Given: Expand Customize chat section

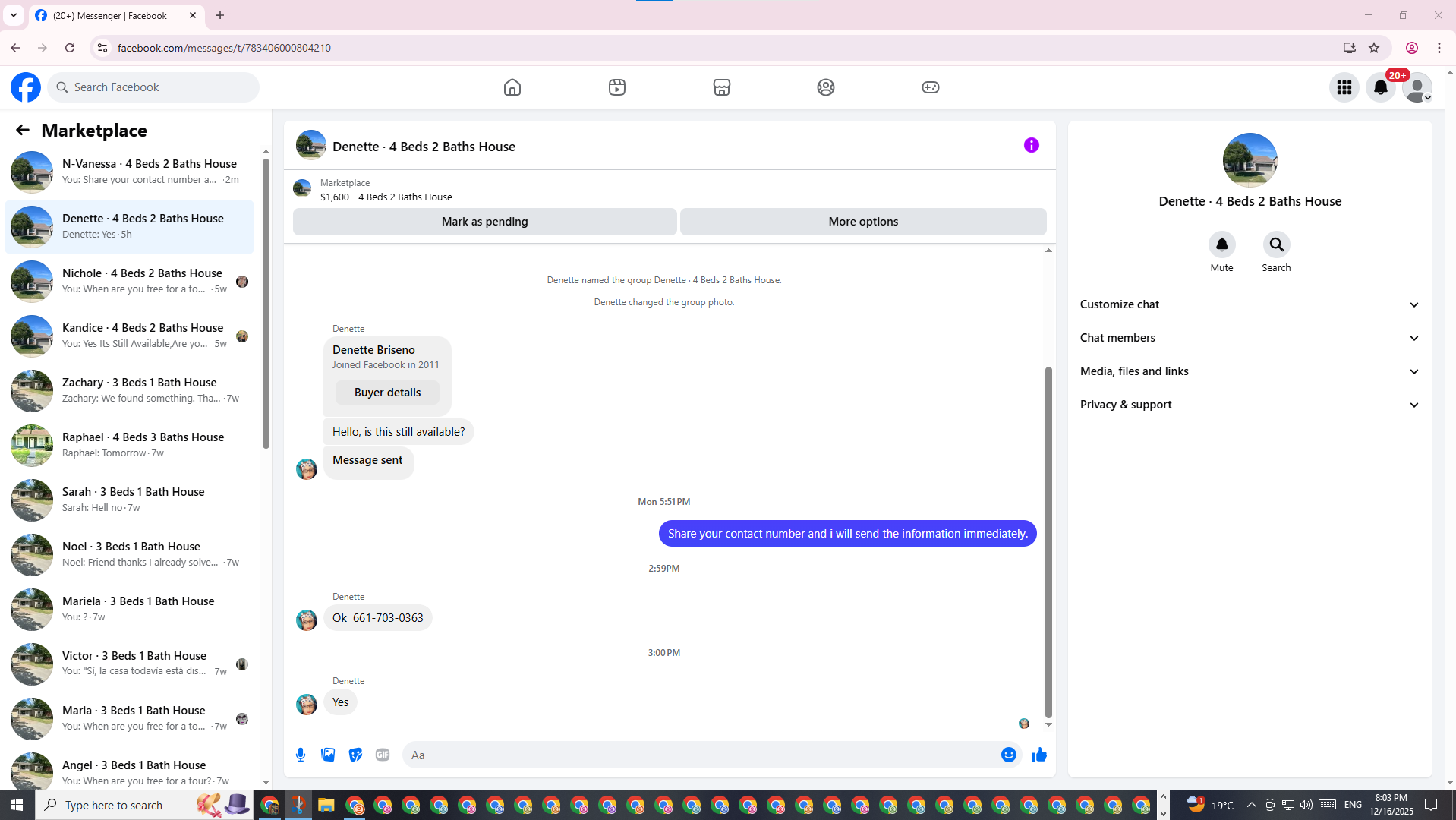Looking at the screenshot, I should [x=1250, y=304].
